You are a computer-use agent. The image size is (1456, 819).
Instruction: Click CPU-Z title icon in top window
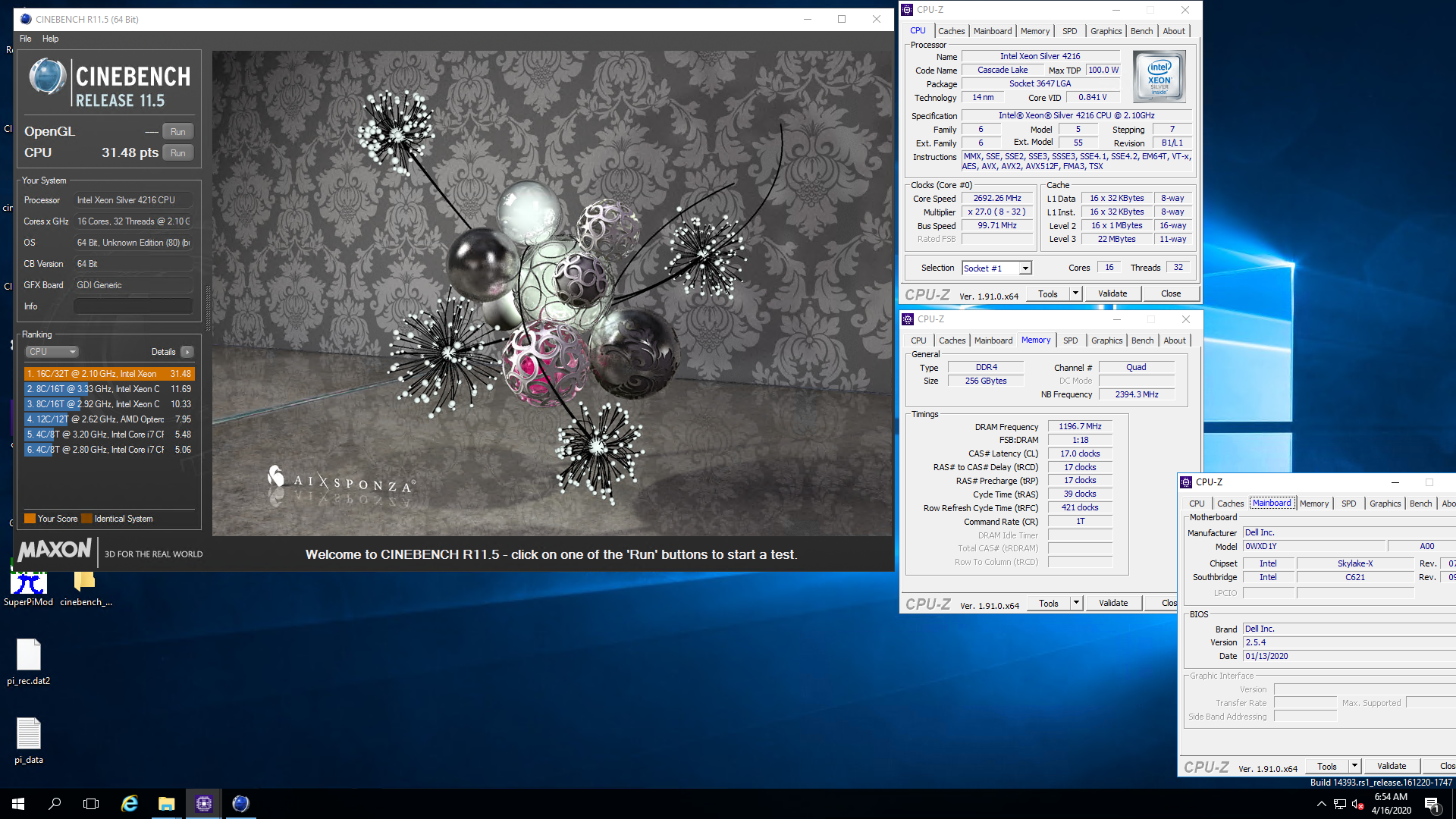[907, 10]
